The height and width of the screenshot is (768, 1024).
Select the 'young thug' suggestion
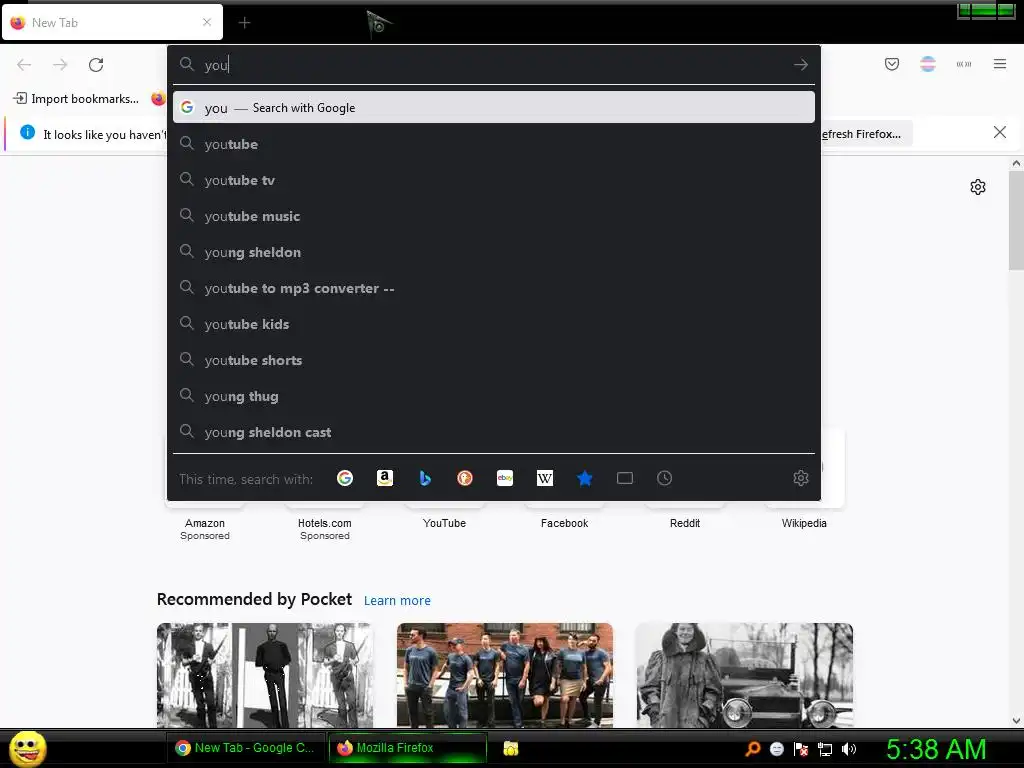coord(494,396)
